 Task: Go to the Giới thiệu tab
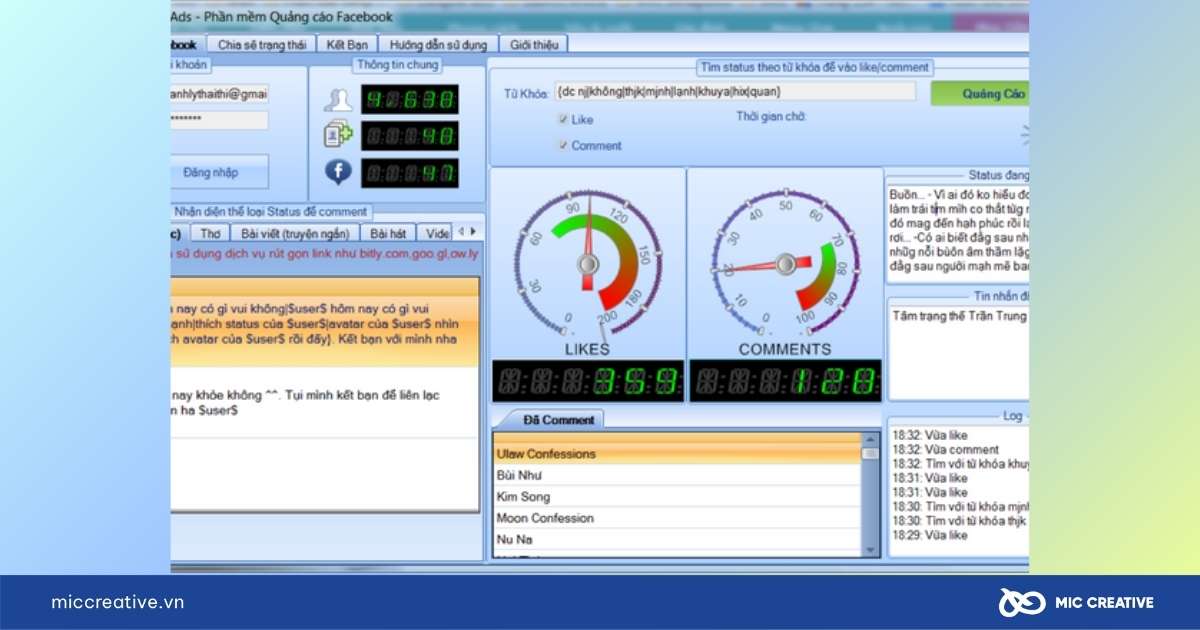[x=535, y=44]
